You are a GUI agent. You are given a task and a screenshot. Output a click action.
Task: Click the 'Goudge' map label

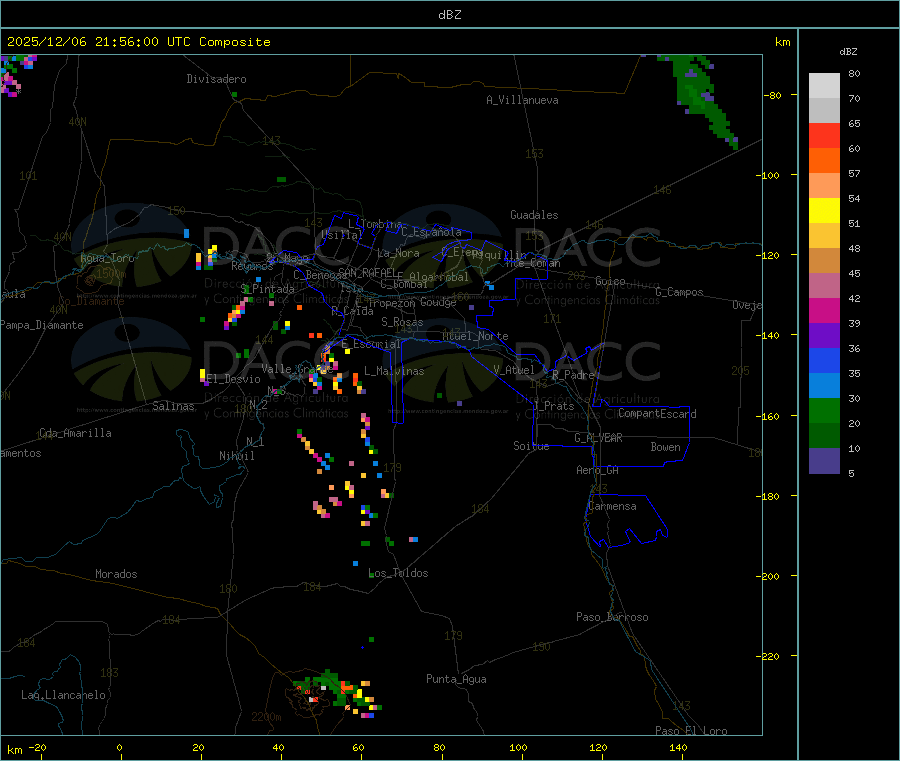click(x=438, y=302)
